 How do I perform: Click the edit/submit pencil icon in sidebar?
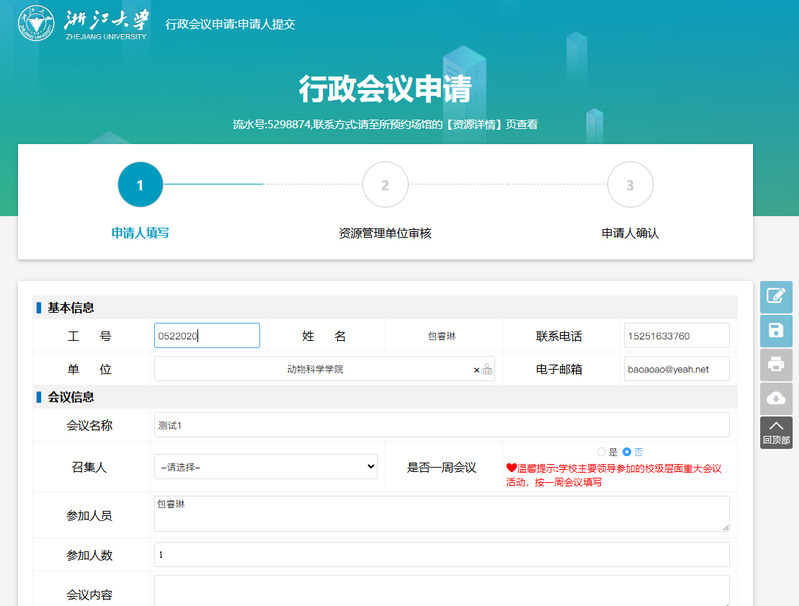point(776,297)
